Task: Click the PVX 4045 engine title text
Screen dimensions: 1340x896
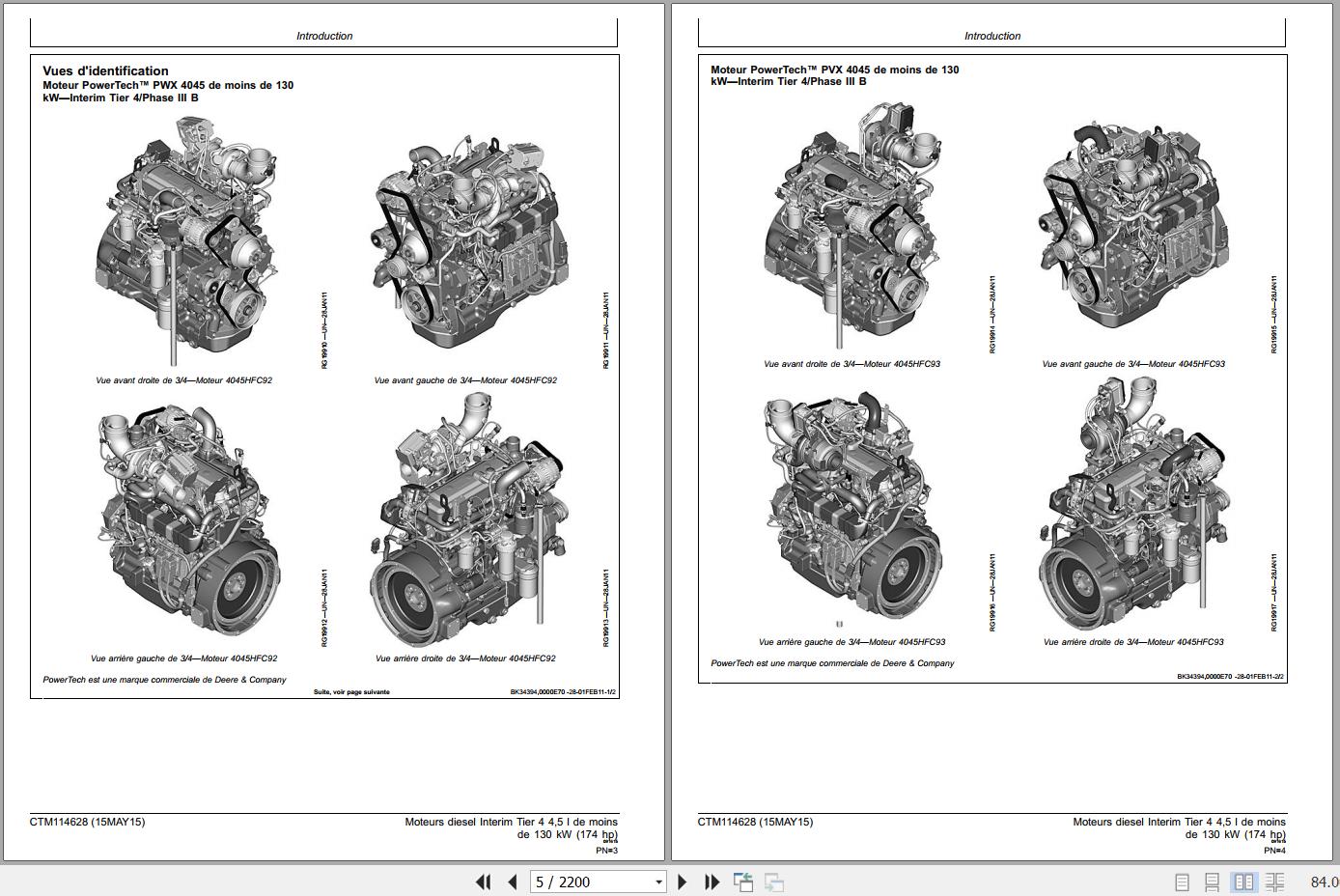Action: coord(835,75)
